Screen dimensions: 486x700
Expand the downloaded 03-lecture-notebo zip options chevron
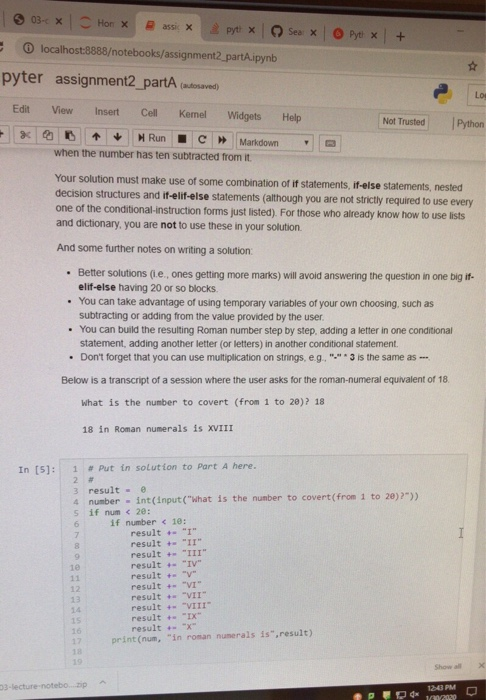click(103, 683)
